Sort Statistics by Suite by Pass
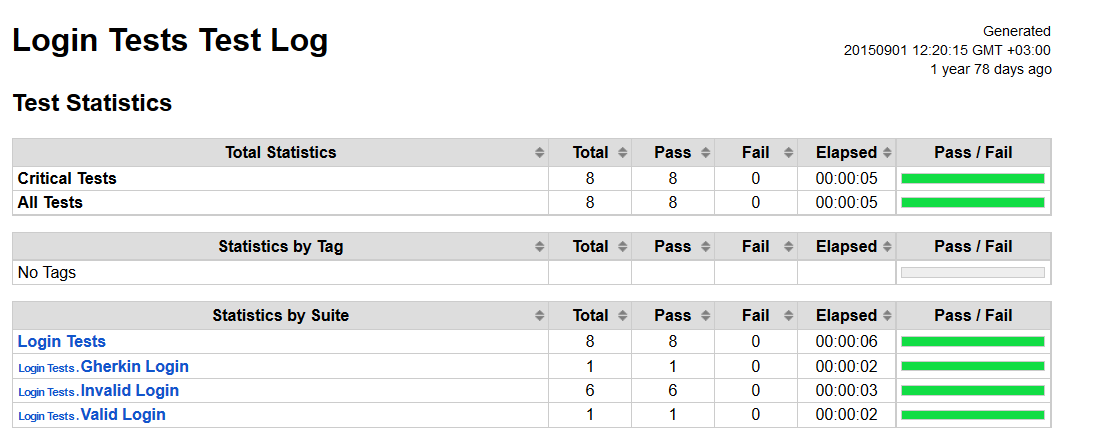This screenshot has height=438, width=1106. click(x=705, y=315)
